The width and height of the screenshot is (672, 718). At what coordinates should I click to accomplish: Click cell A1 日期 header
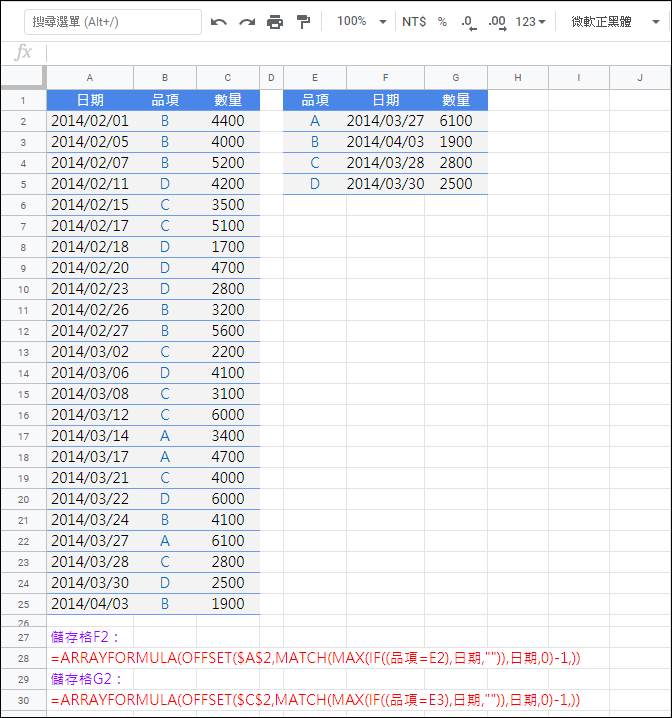[90, 100]
